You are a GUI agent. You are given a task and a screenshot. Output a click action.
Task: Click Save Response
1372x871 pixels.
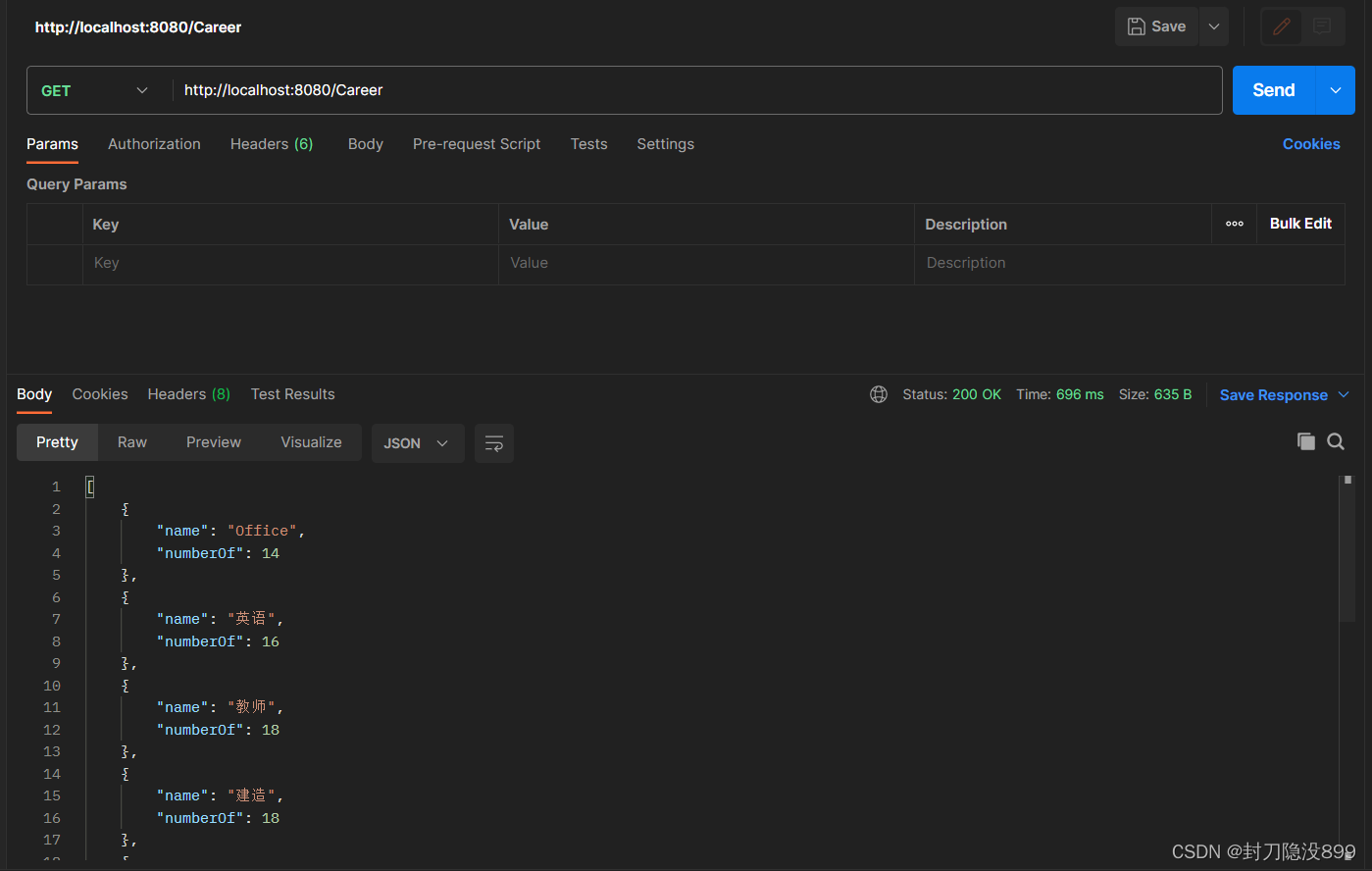[1273, 395]
